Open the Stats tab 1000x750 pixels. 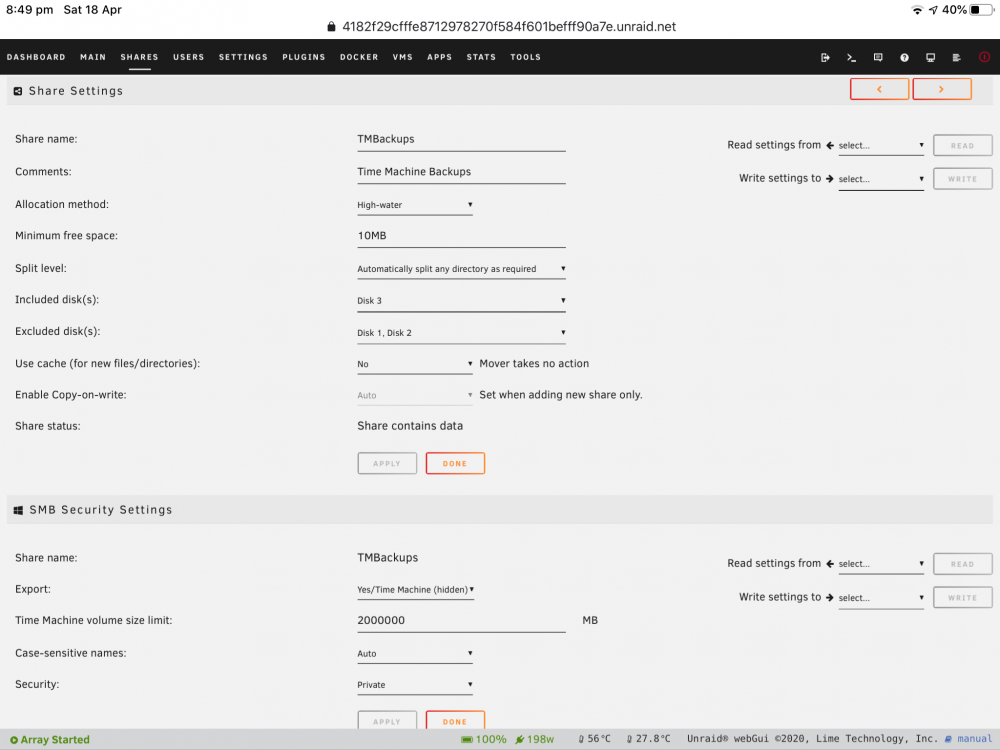481,57
